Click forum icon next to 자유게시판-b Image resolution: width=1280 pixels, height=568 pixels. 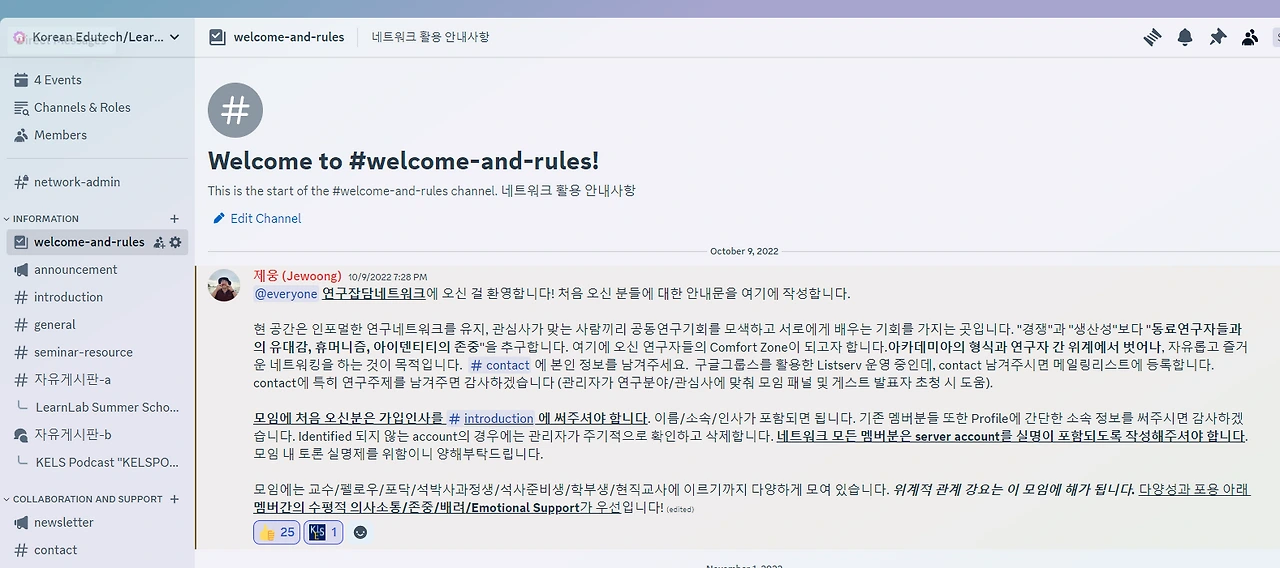(21, 435)
